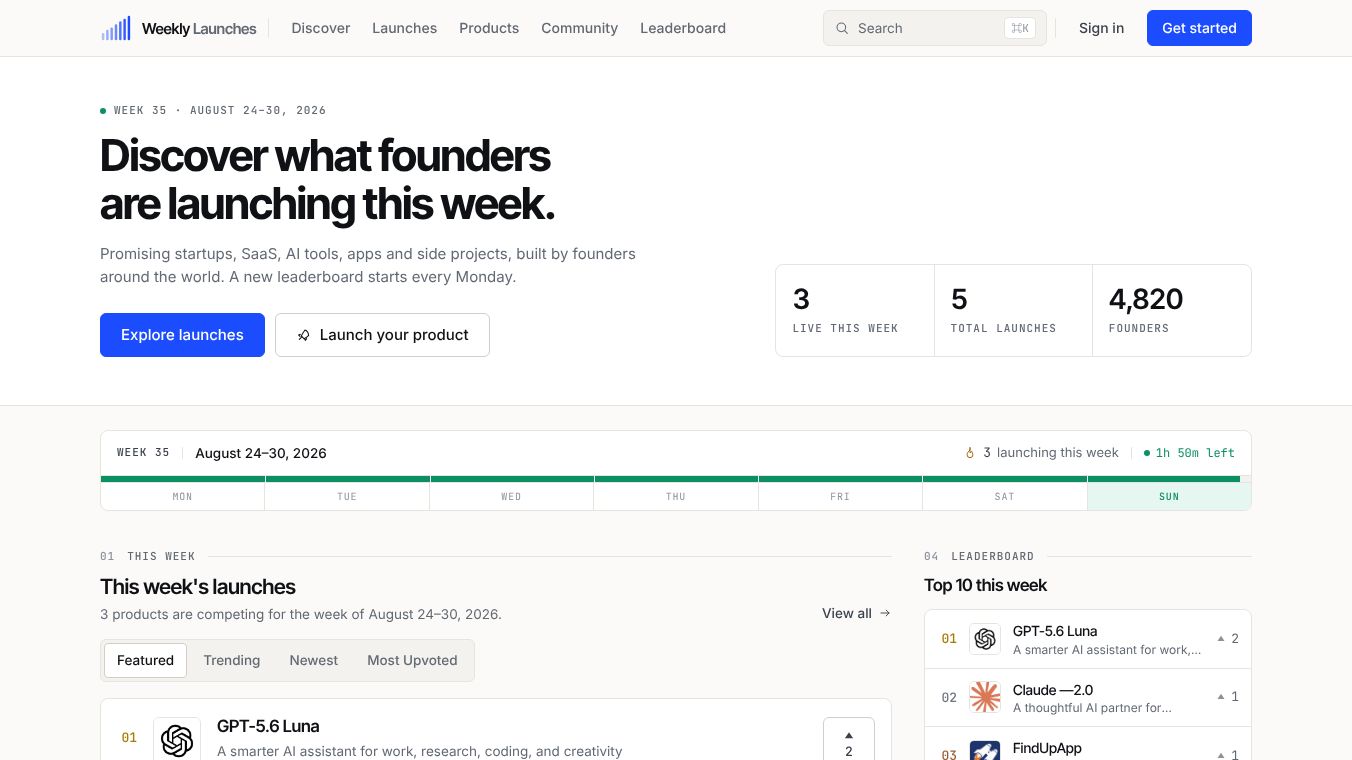The width and height of the screenshot is (1352, 760).
Task: Select TUE on the week timeline
Action: pyautogui.click(x=347, y=496)
